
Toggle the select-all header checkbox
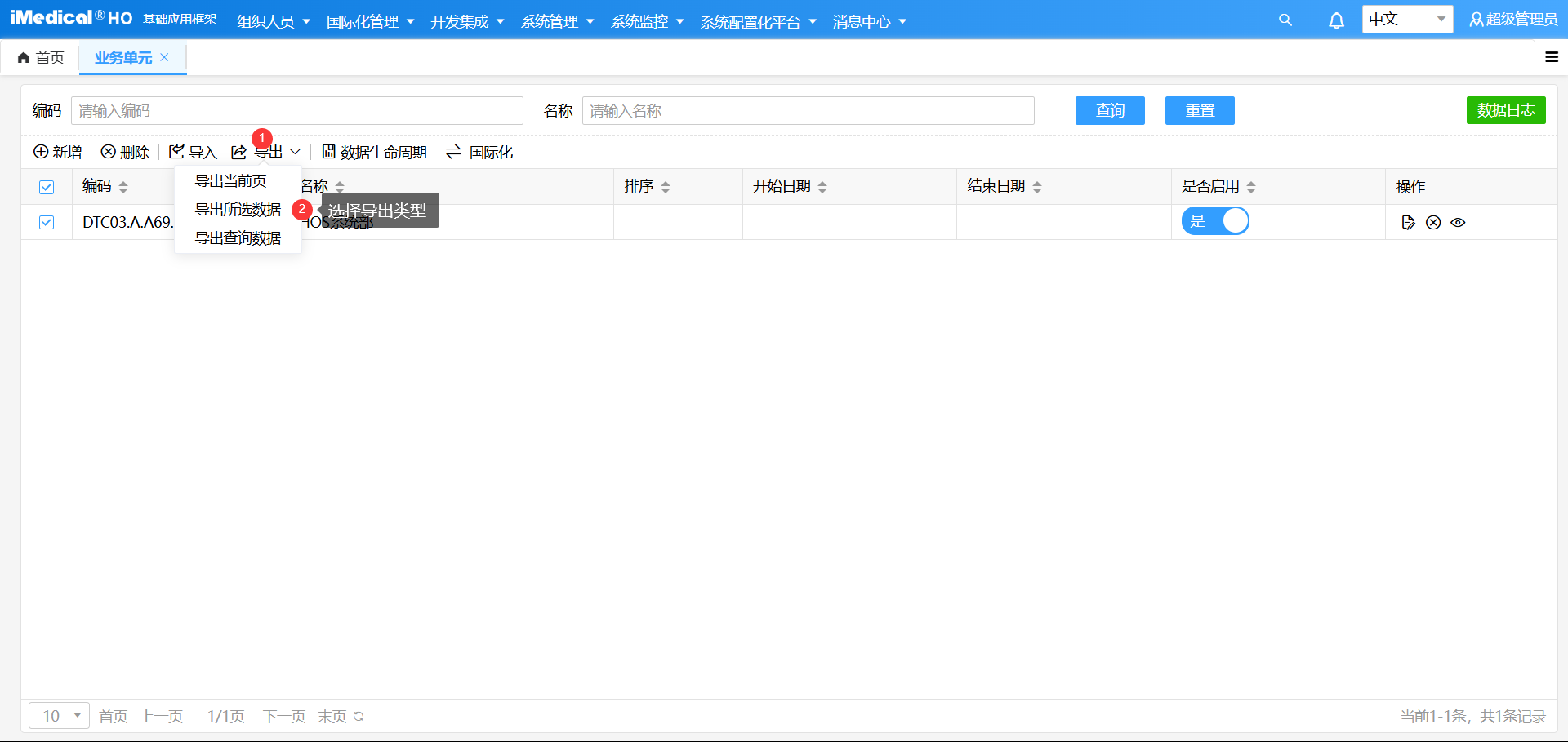47,187
